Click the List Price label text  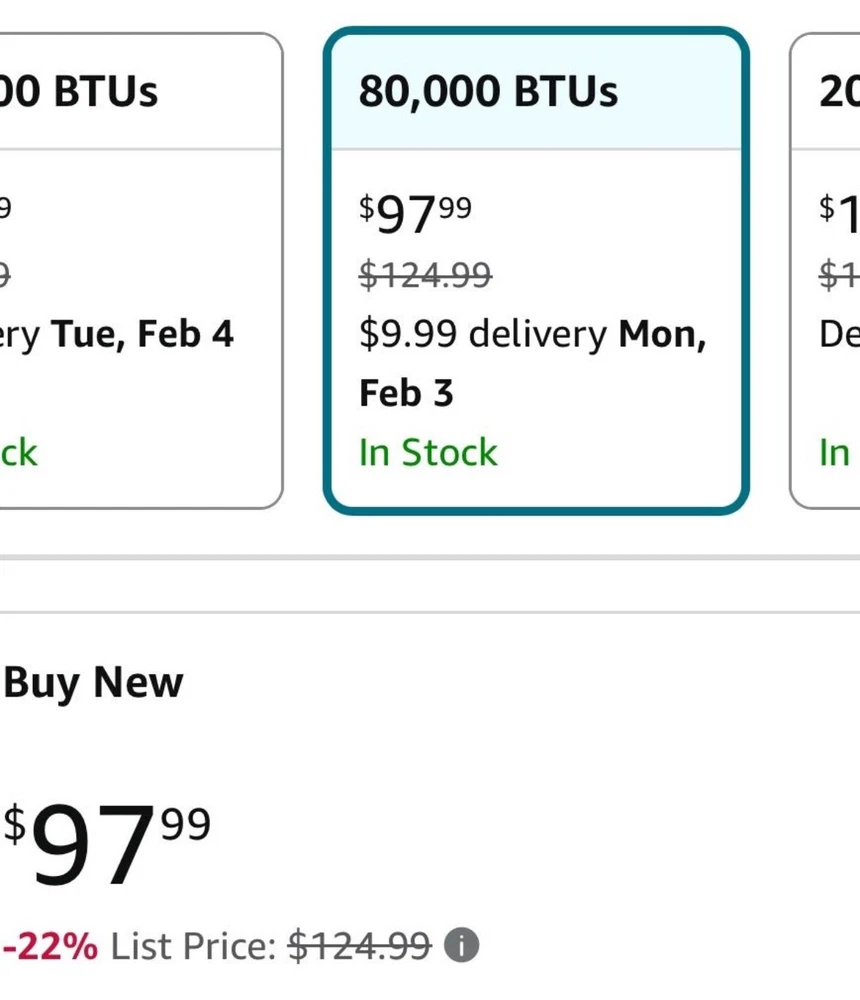(x=192, y=944)
